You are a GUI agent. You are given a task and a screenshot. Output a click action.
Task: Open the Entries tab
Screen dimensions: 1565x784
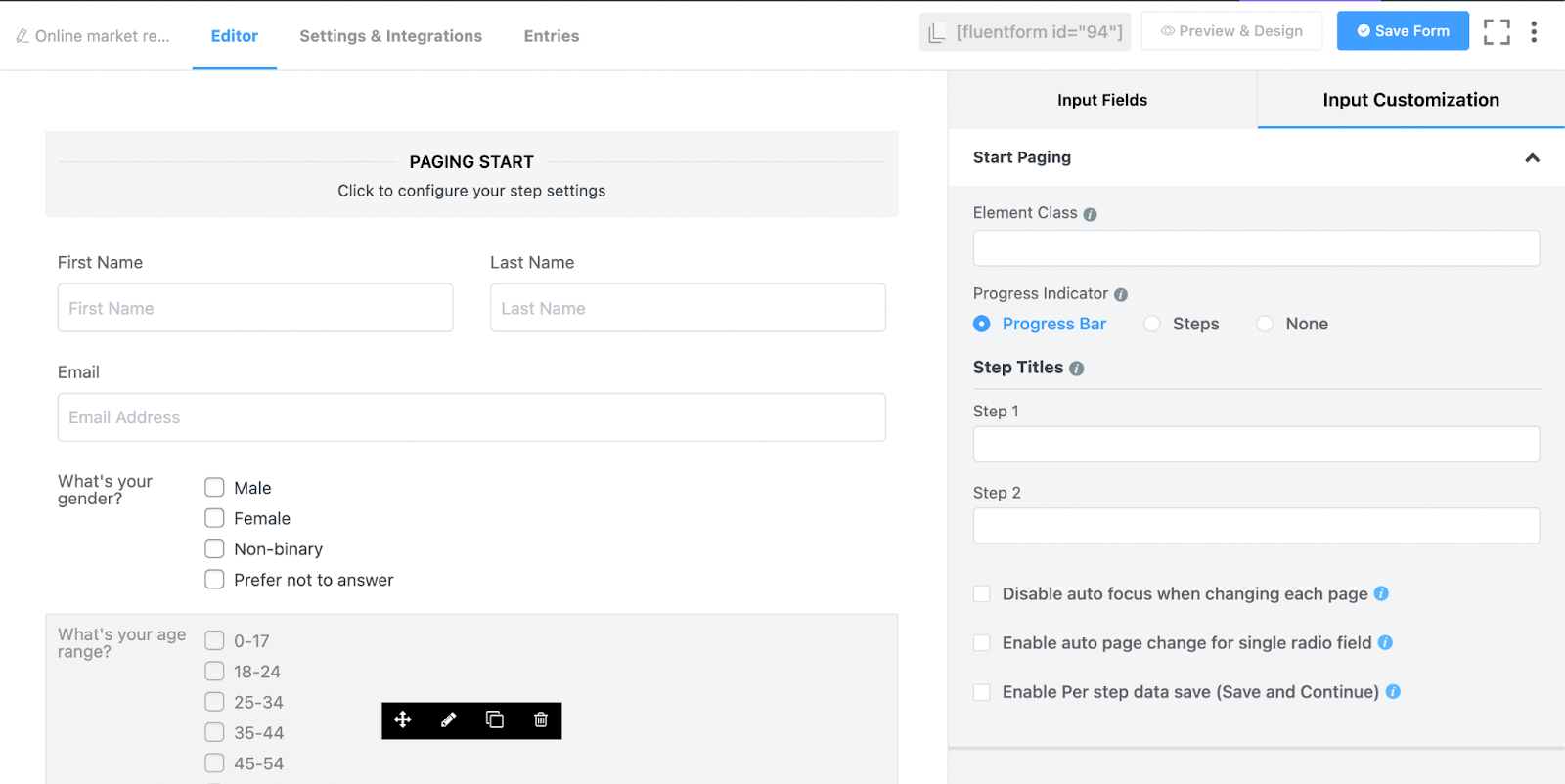[x=552, y=36]
